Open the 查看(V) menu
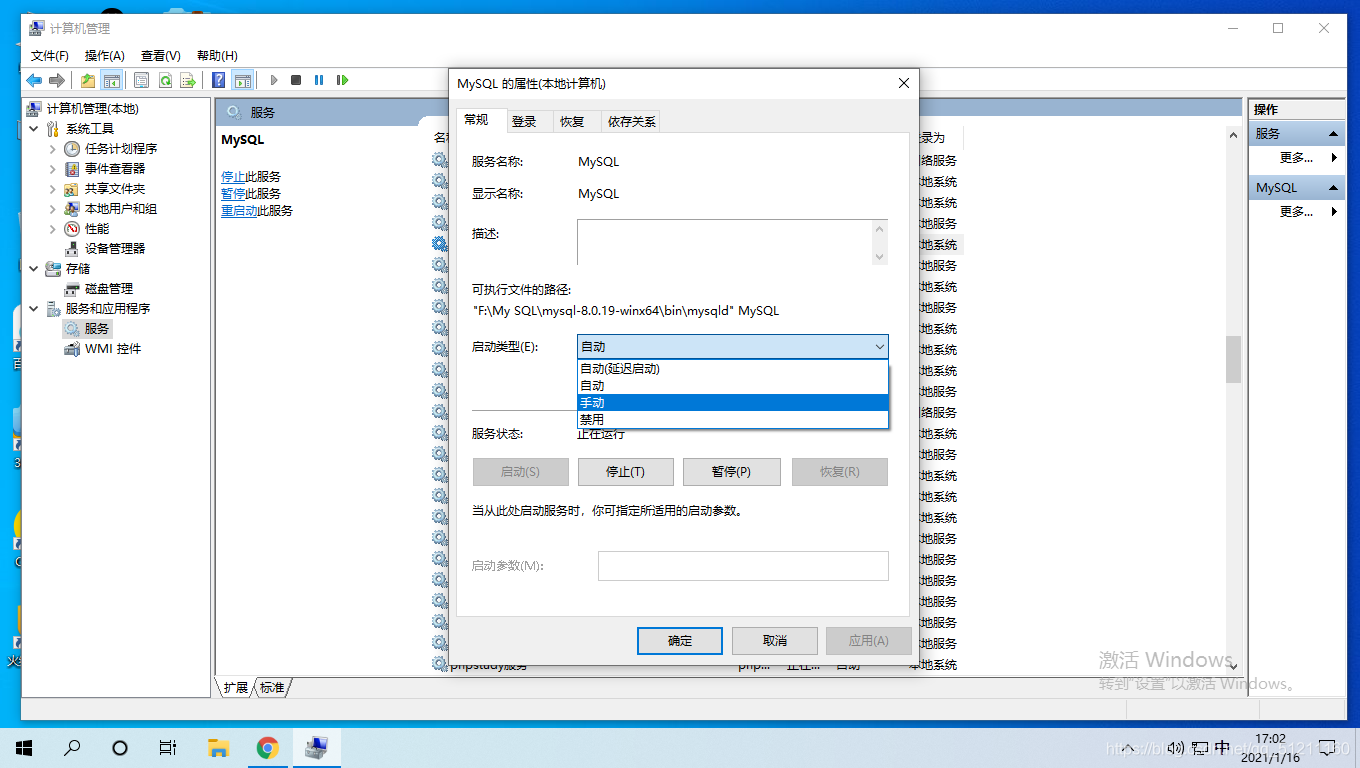1360x768 pixels. click(x=161, y=56)
